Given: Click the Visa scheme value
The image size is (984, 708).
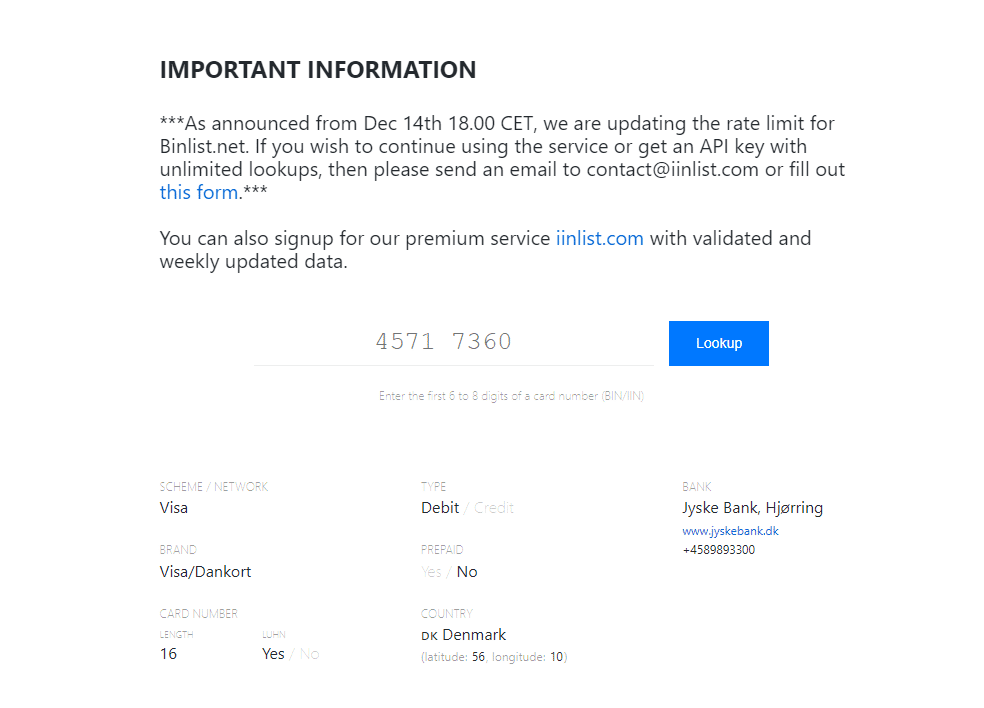Looking at the screenshot, I should coord(174,507).
